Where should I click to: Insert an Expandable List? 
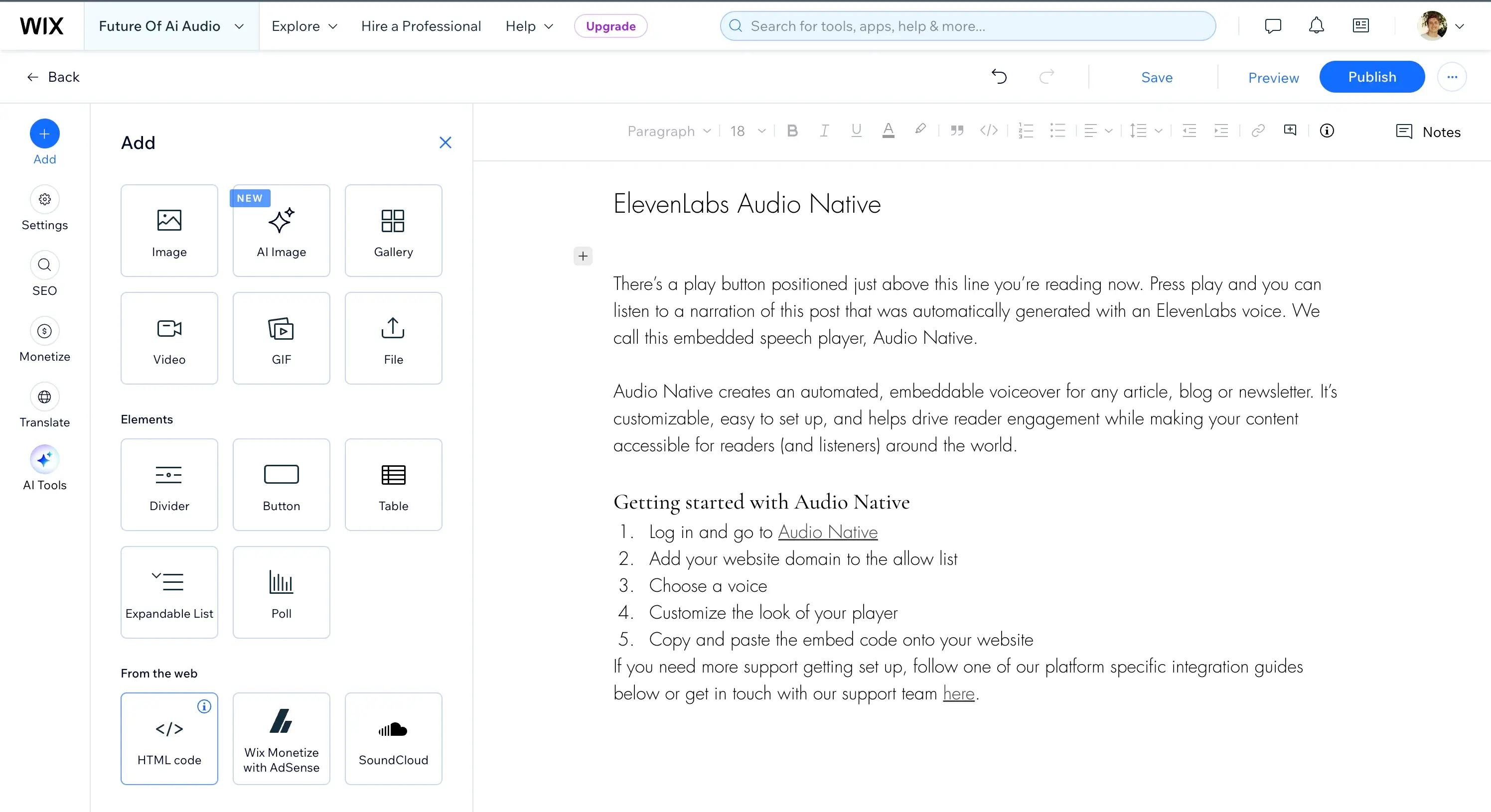[169, 592]
